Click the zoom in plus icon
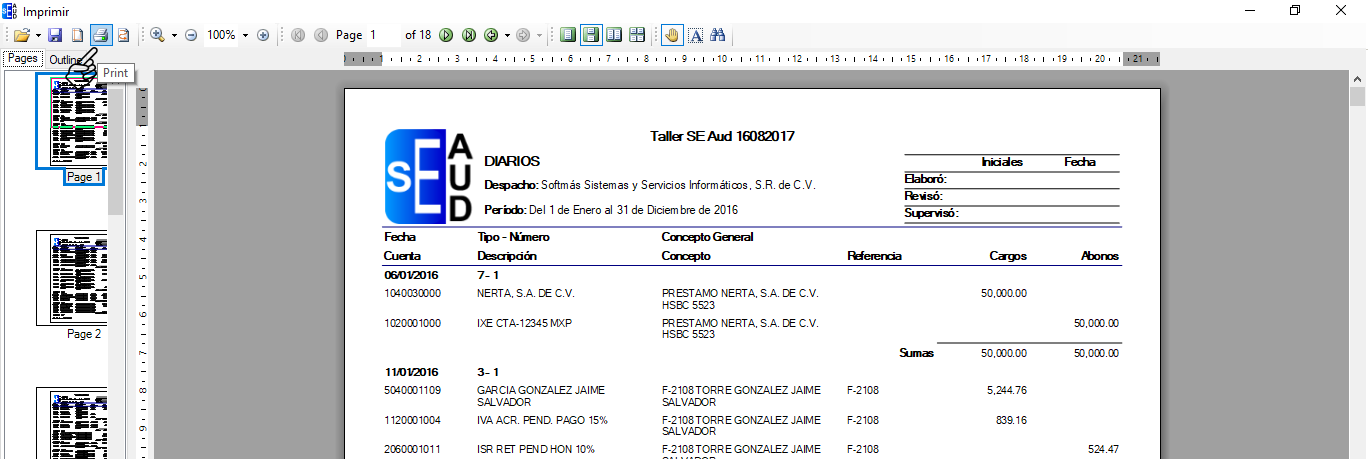 [x=263, y=35]
